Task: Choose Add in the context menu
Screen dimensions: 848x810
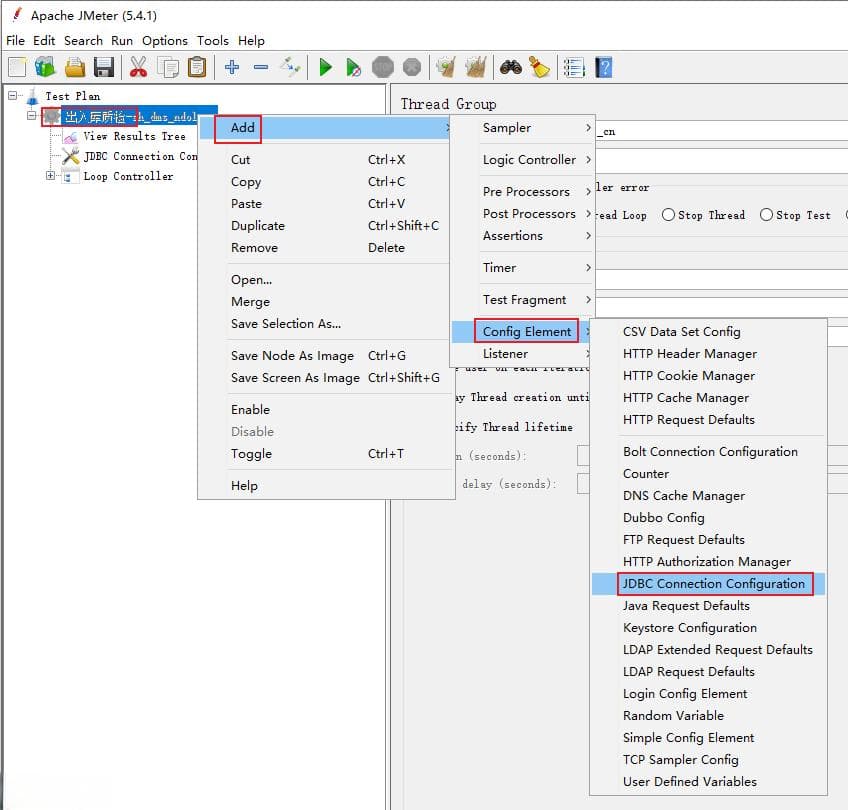Action: (x=324, y=128)
